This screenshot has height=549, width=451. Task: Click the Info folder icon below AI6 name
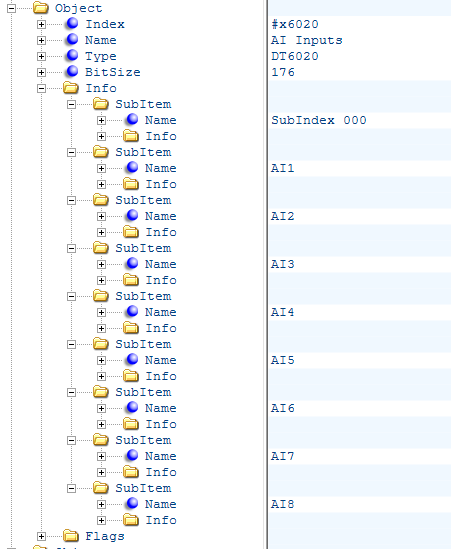(131, 423)
